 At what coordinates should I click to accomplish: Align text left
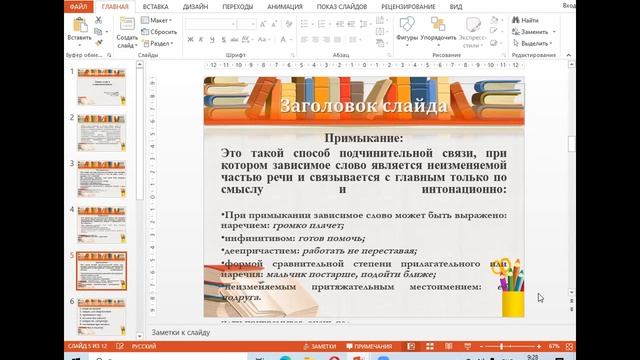coord(304,40)
